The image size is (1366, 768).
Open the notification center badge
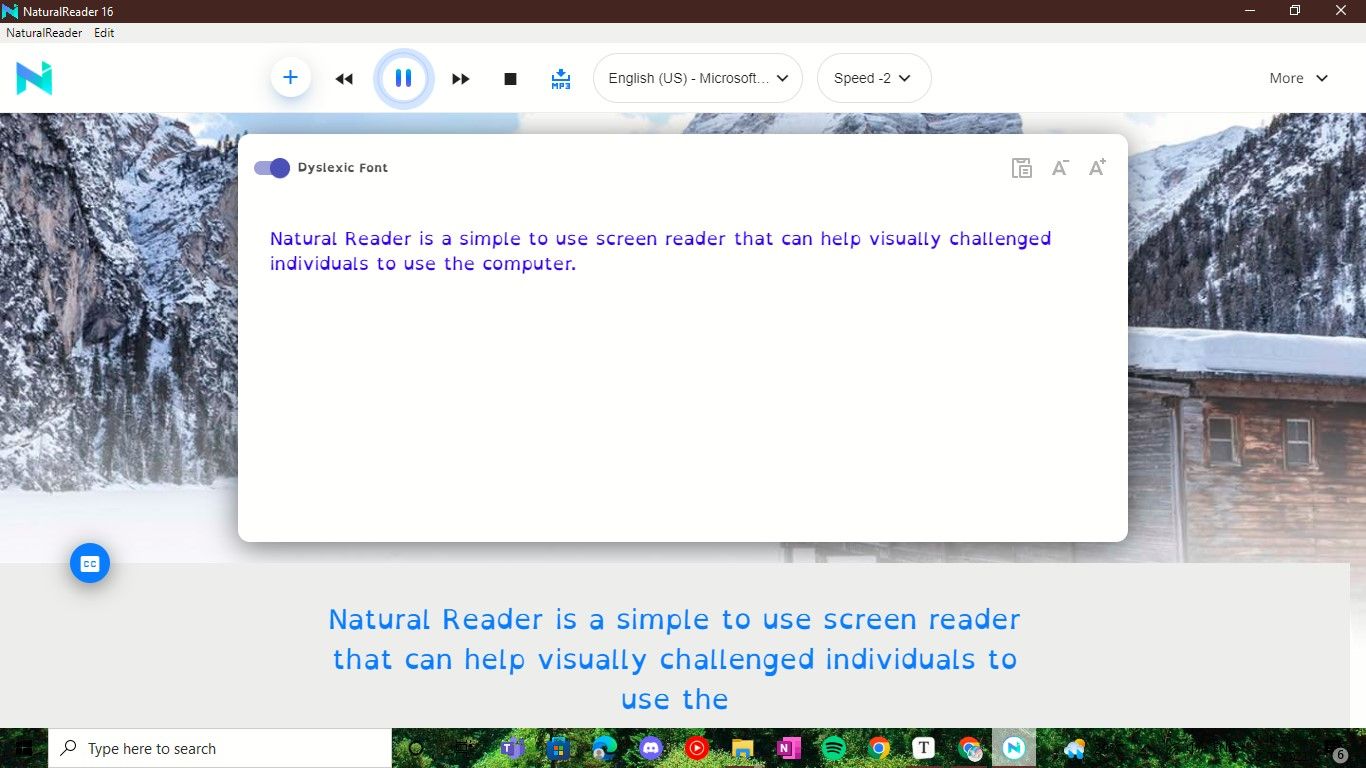pos(1341,756)
